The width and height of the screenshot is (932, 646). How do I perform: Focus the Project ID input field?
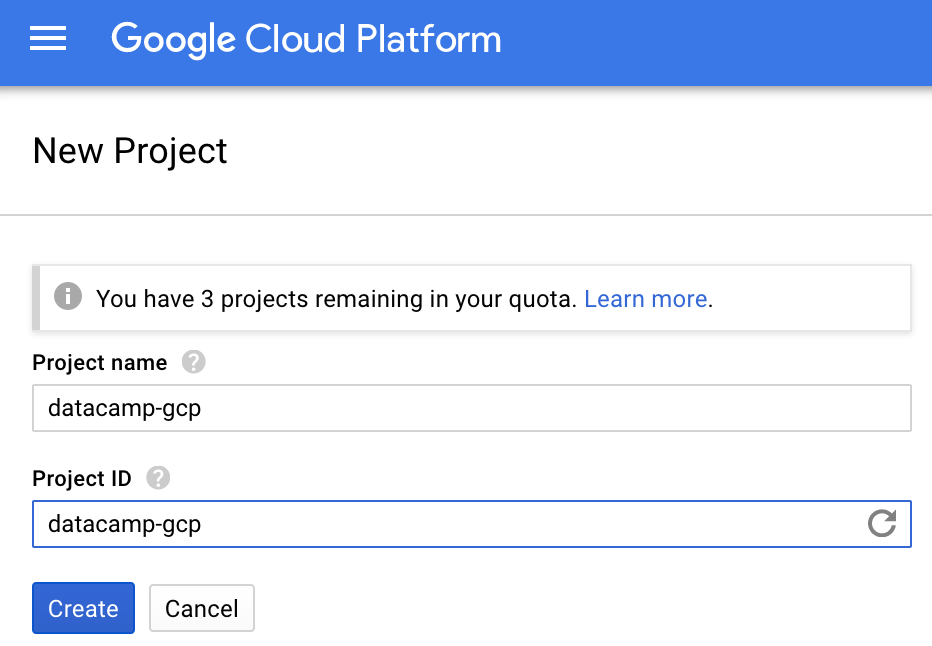(x=440, y=524)
